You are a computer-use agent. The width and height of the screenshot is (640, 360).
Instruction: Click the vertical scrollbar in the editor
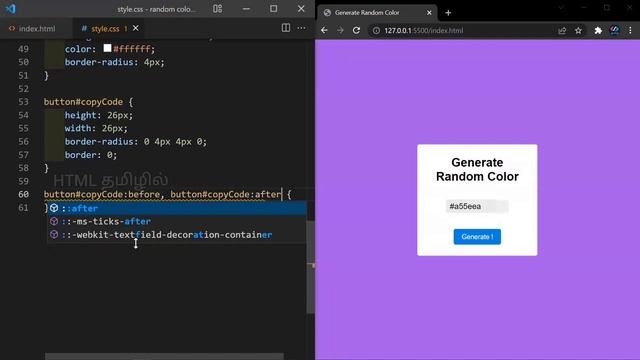(311, 267)
